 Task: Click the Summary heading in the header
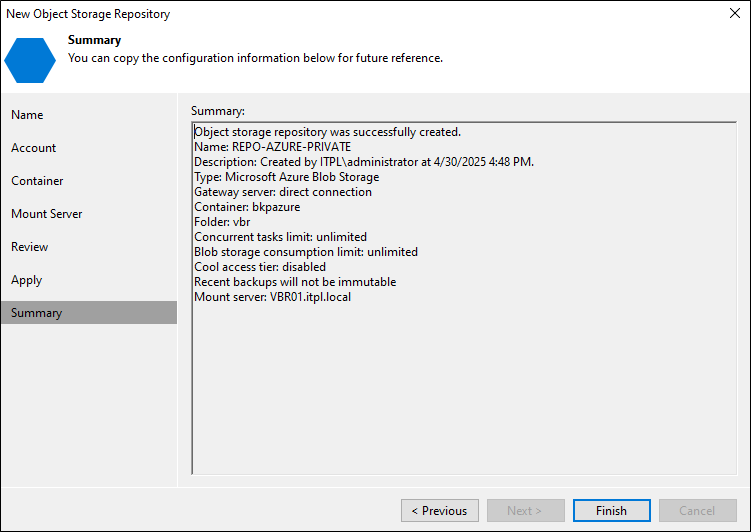coord(94,40)
